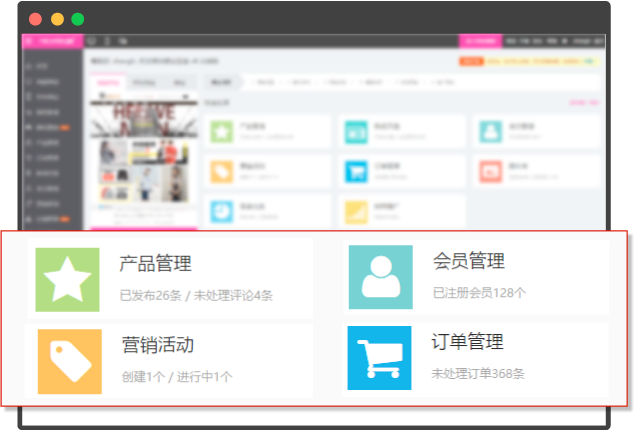Select the enlarged 营销活动 heading
This screenshot has width=635, height=430.
click(157, 345)
